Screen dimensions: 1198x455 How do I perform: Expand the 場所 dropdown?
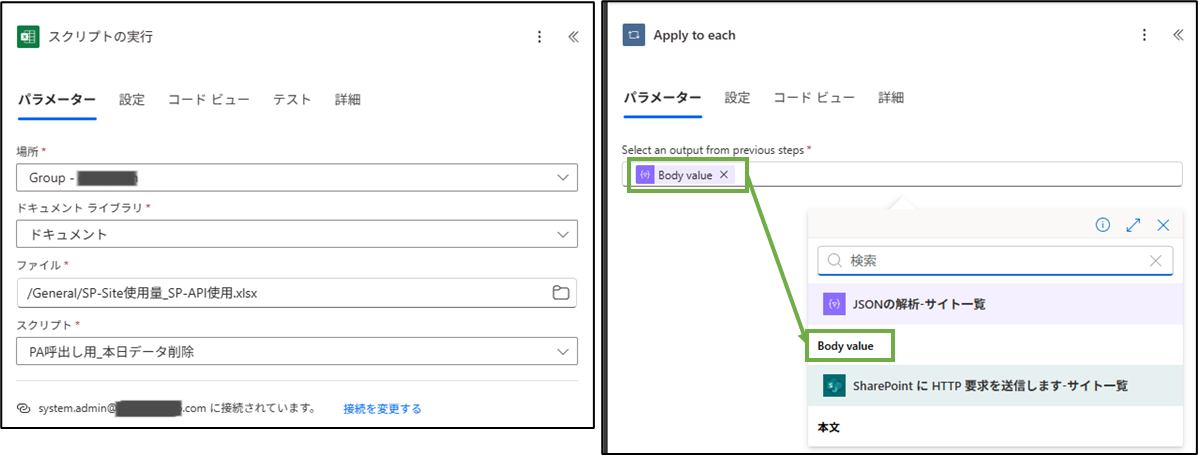pyautogui.click(x=562, y=178)
